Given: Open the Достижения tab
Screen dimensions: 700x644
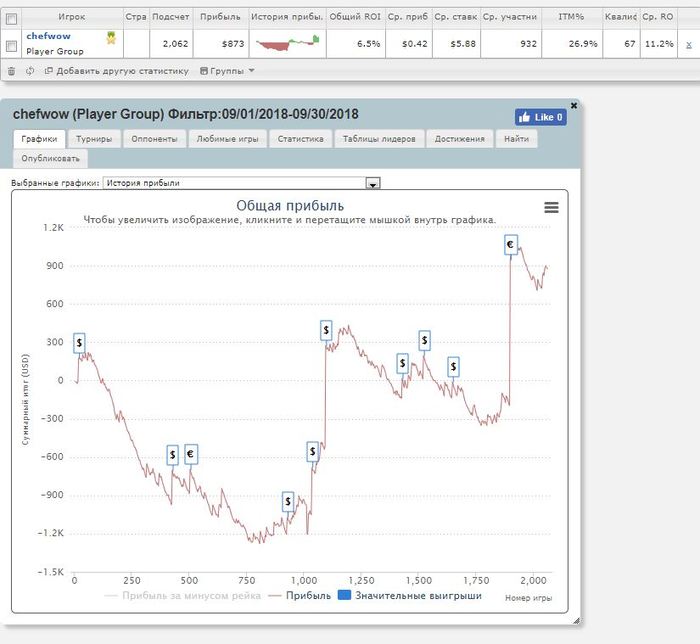Looking at the screenshot, I should tap(459, 139).
